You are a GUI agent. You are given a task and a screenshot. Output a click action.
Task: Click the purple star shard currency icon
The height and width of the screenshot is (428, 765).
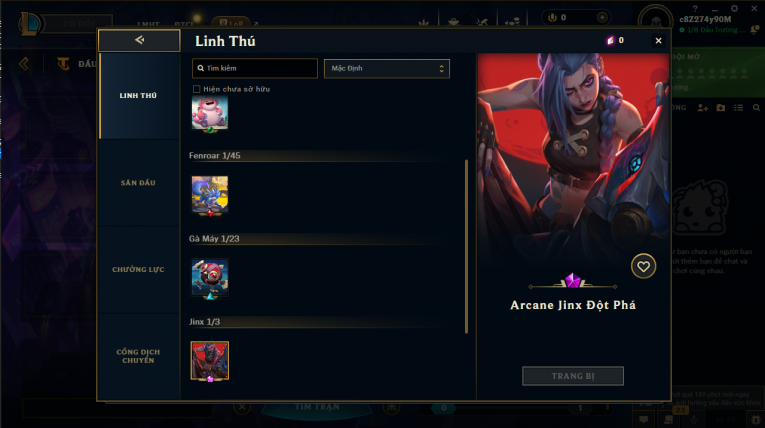tap(610, 41)
